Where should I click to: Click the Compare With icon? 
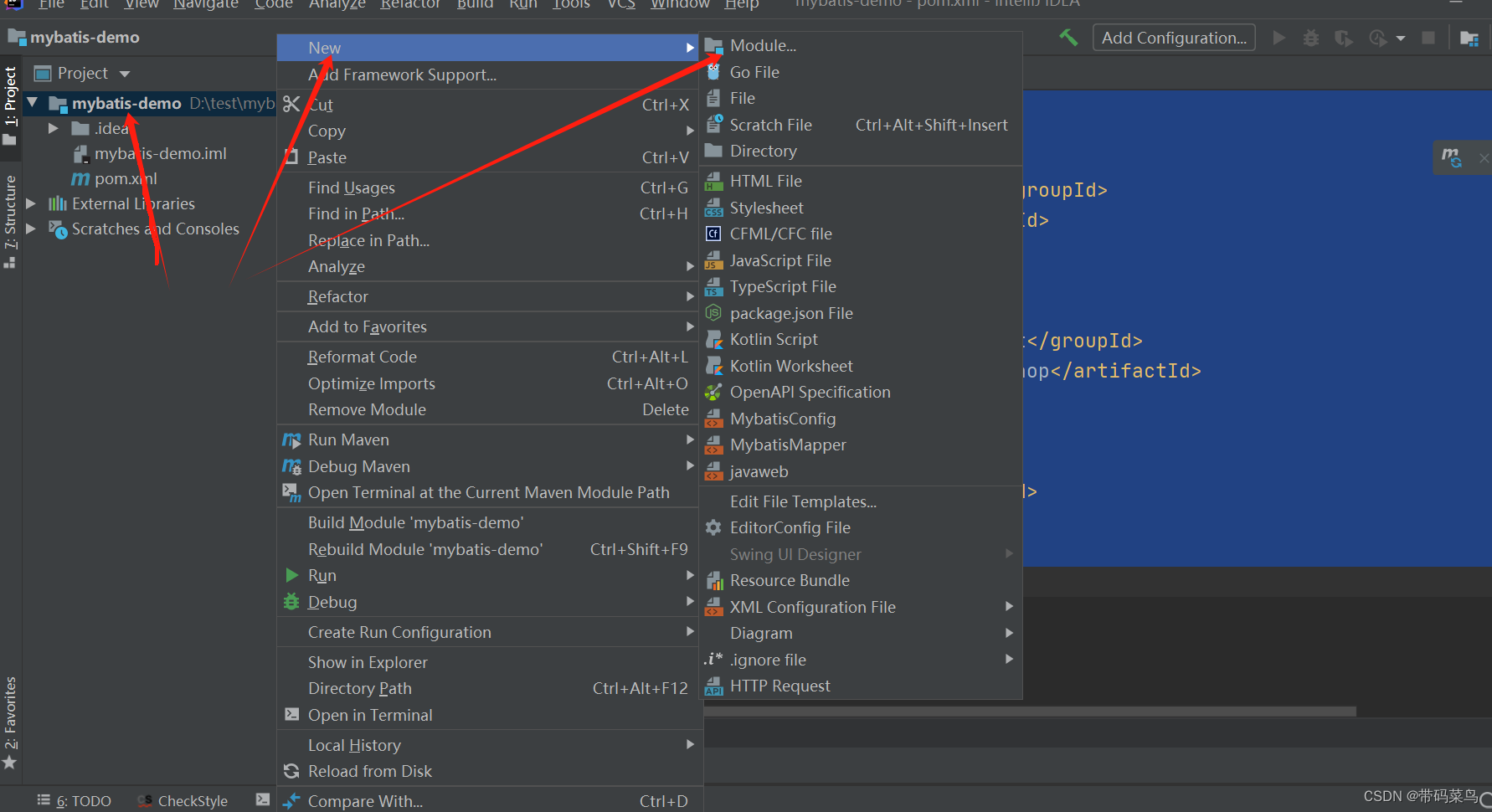tap(291, 802)
